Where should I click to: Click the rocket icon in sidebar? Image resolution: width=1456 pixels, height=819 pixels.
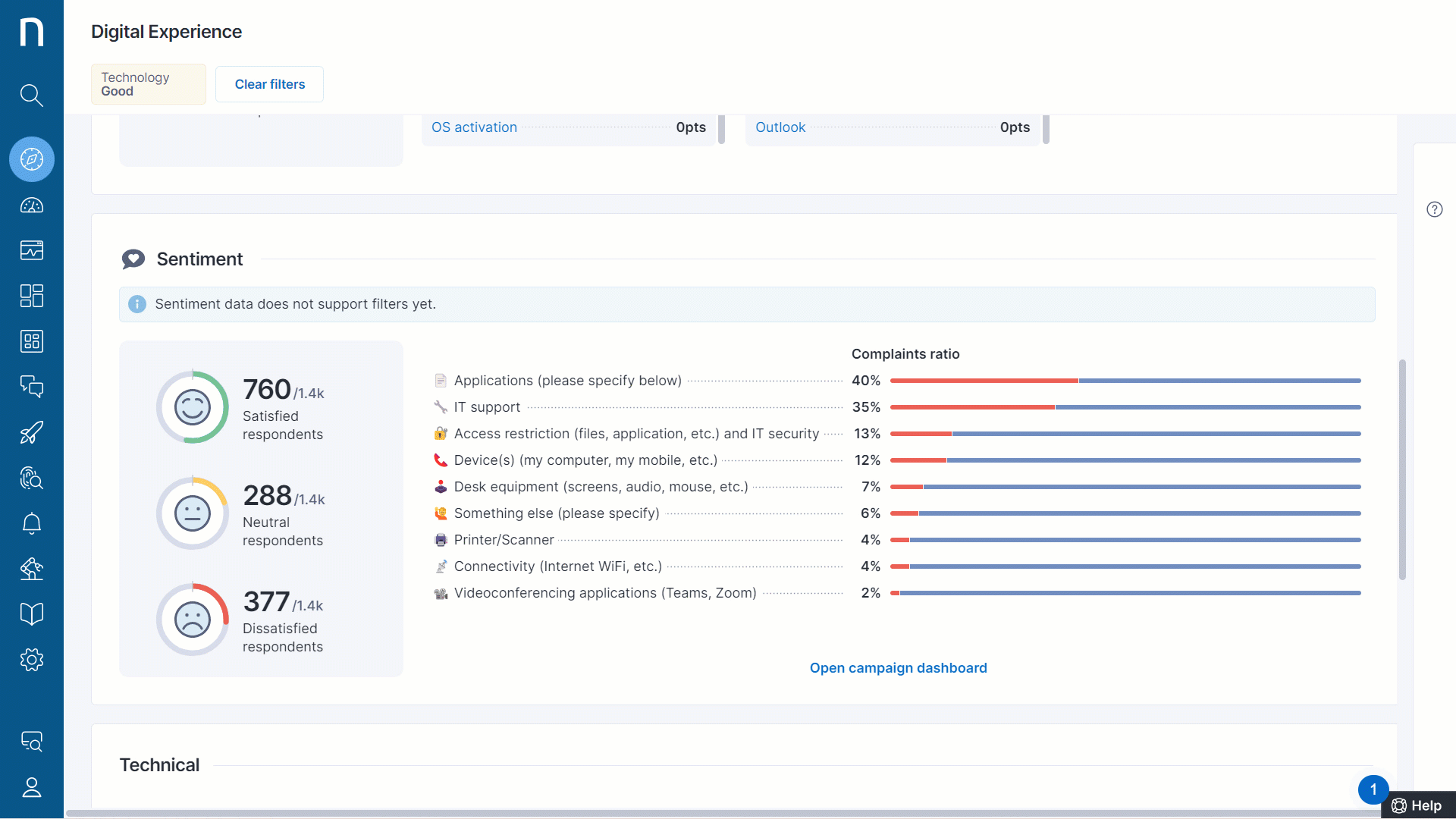31,432
